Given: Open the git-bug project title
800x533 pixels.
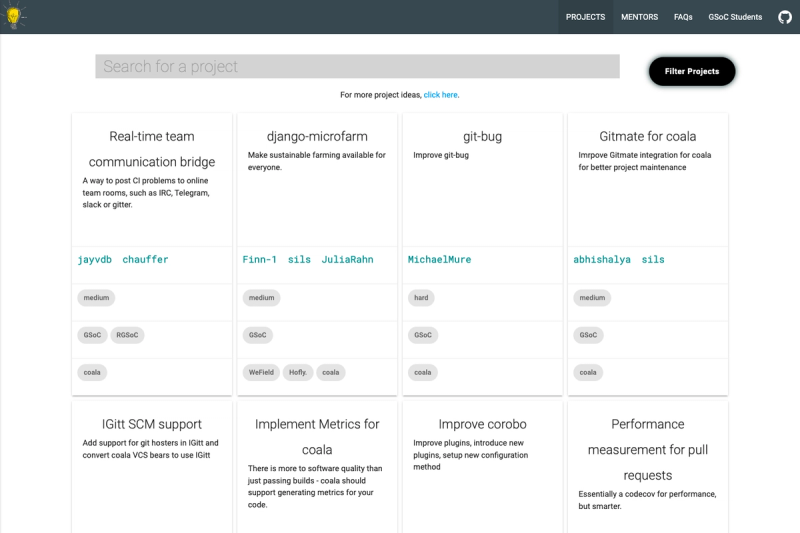Looking at the screenshot, I should click(x=482, y=136).
